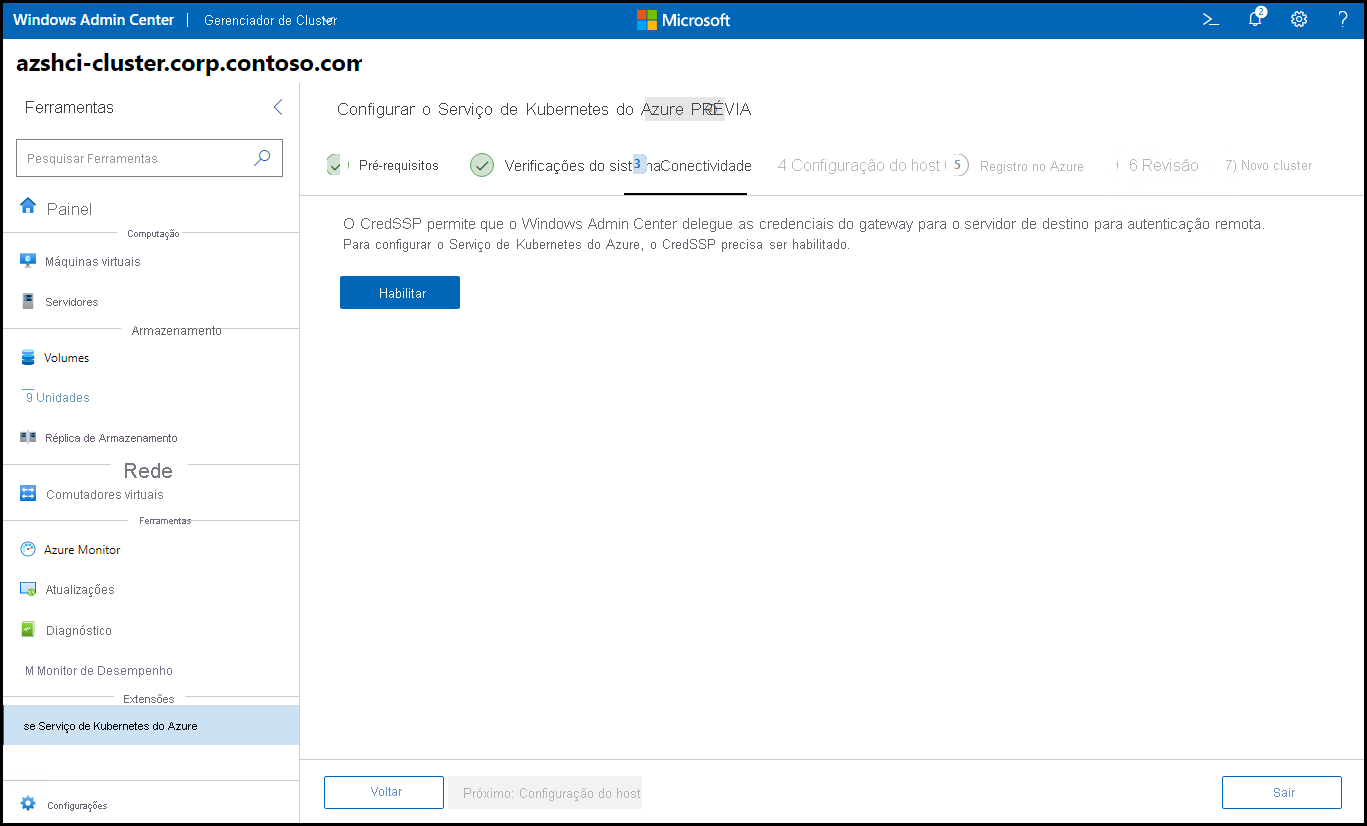Open the settings gear icon in header
1367x826 pixels.
coord(1299,19)
